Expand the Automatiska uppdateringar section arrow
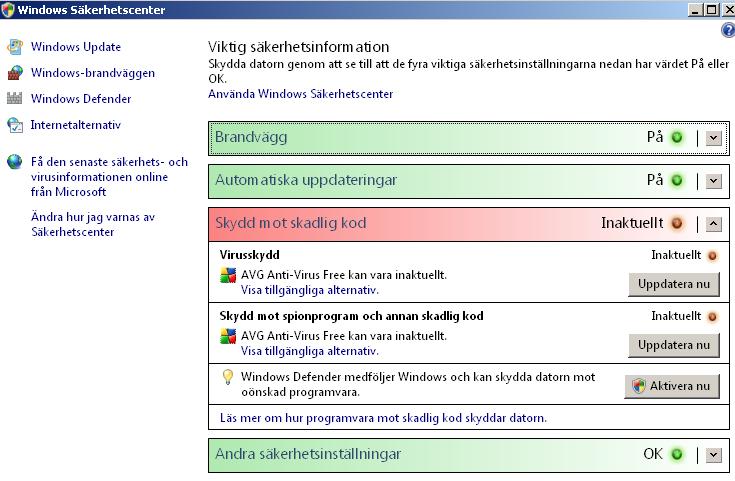 click(713, 181)
